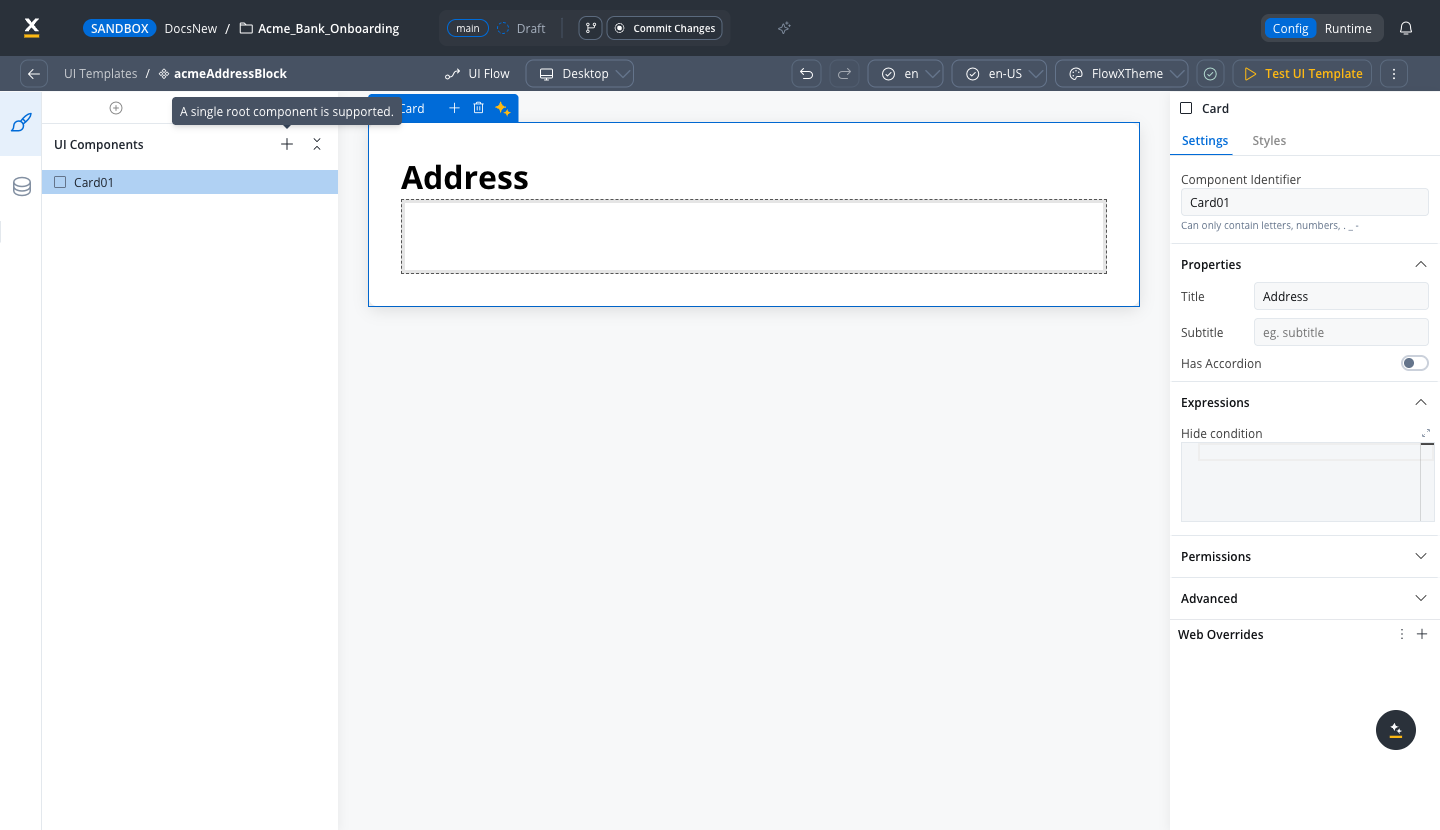Select the Settings tab
This screenshot has height=830, width=1440.
(1205, 141)
